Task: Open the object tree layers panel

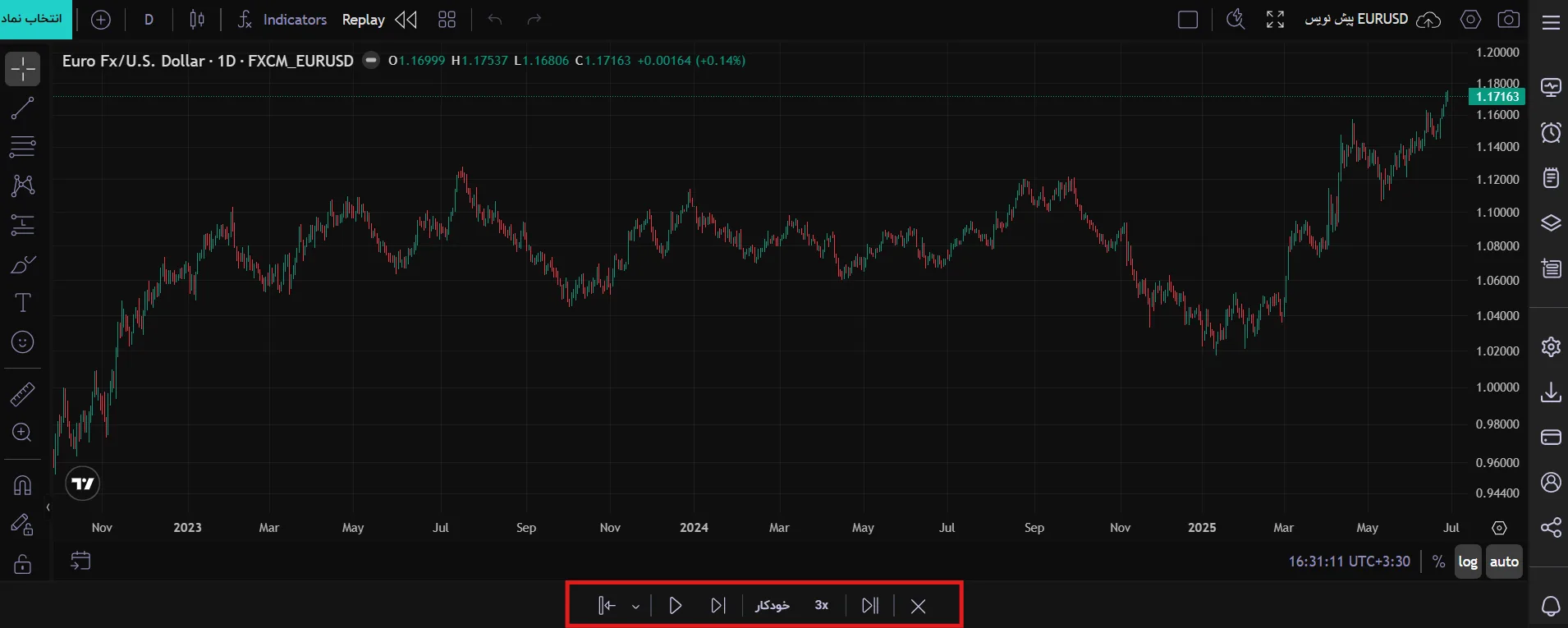Action: point(1551,223)
